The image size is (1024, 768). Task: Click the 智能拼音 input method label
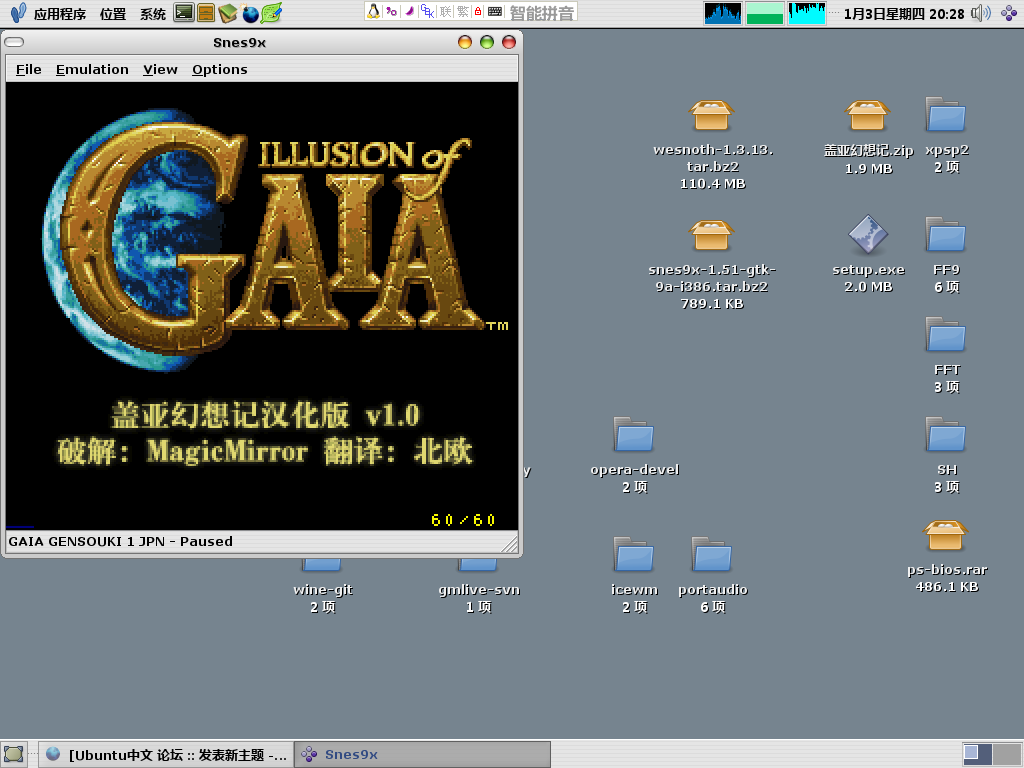(541, 12)
